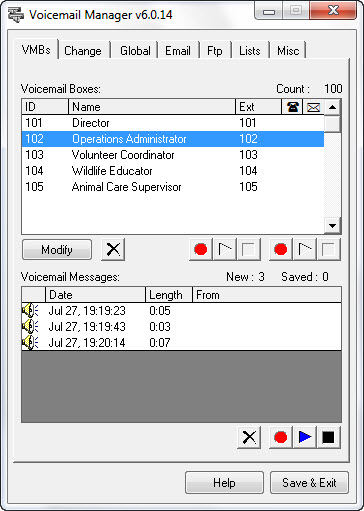Click the 0:03 length value

160,327
